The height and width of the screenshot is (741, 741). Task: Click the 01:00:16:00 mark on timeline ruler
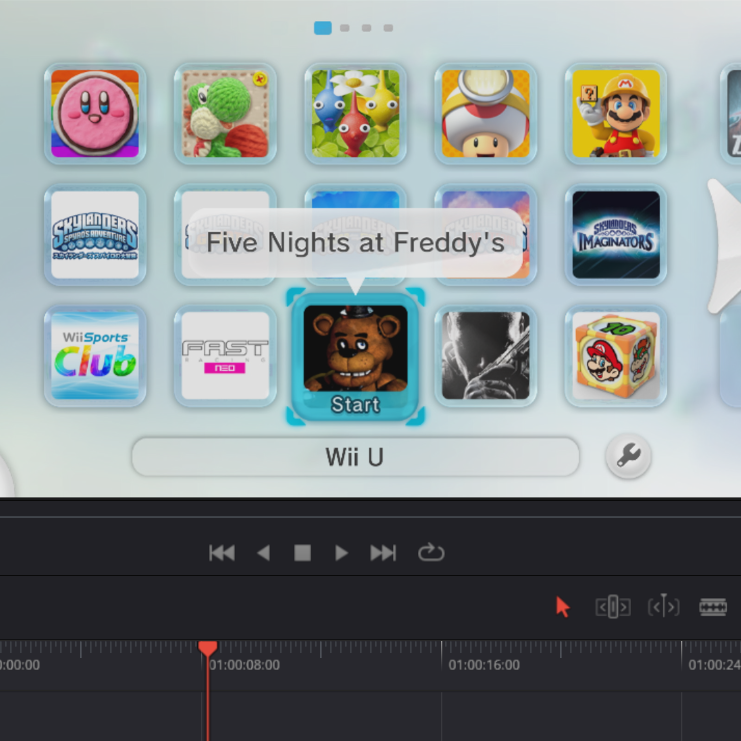[483, 665]
